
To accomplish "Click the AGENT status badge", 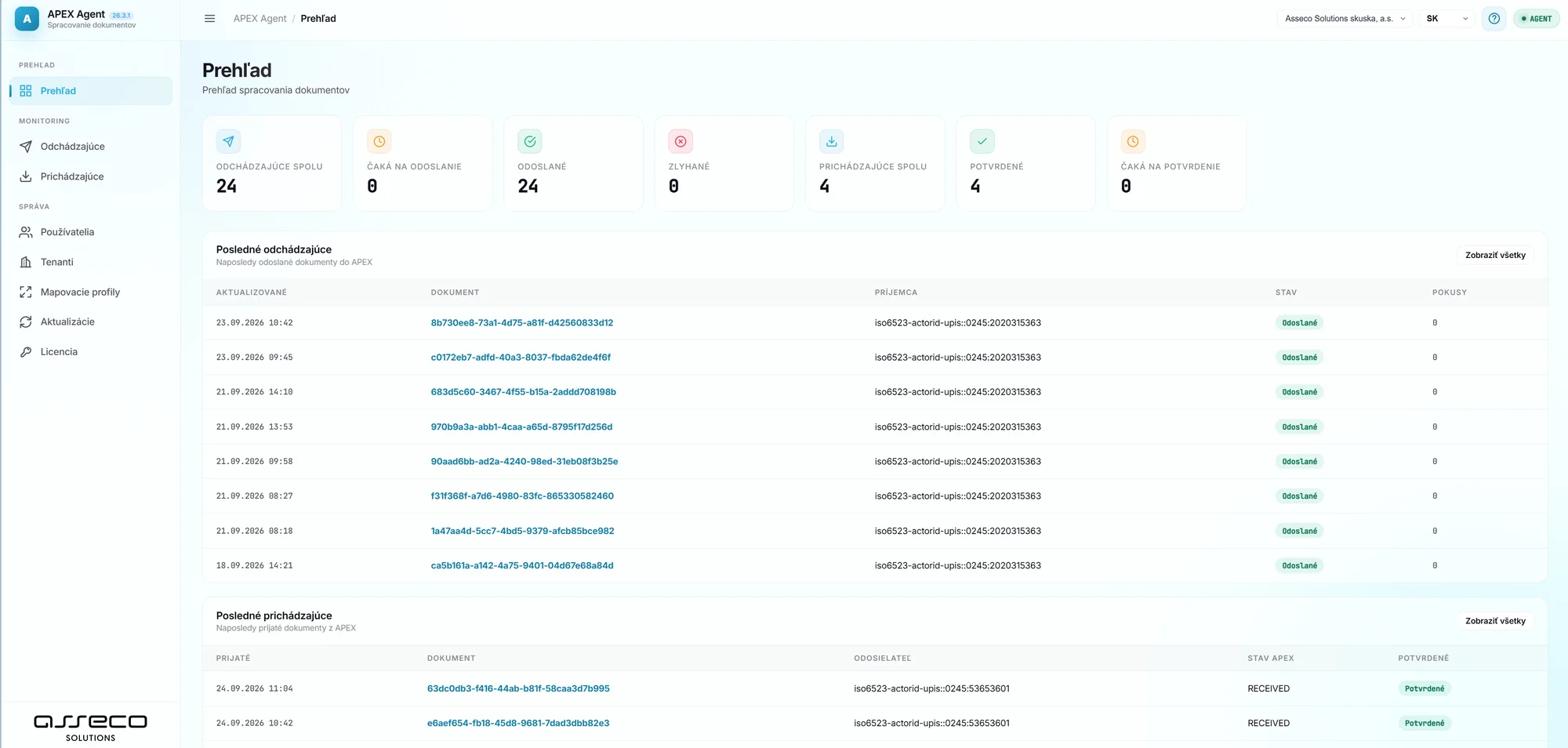I will tap(1537, 19).
